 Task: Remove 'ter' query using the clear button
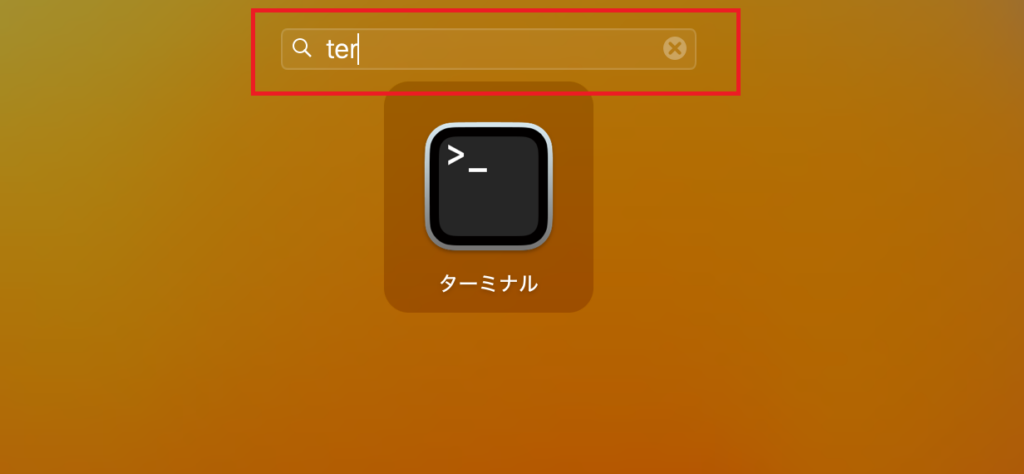point(675,48)
